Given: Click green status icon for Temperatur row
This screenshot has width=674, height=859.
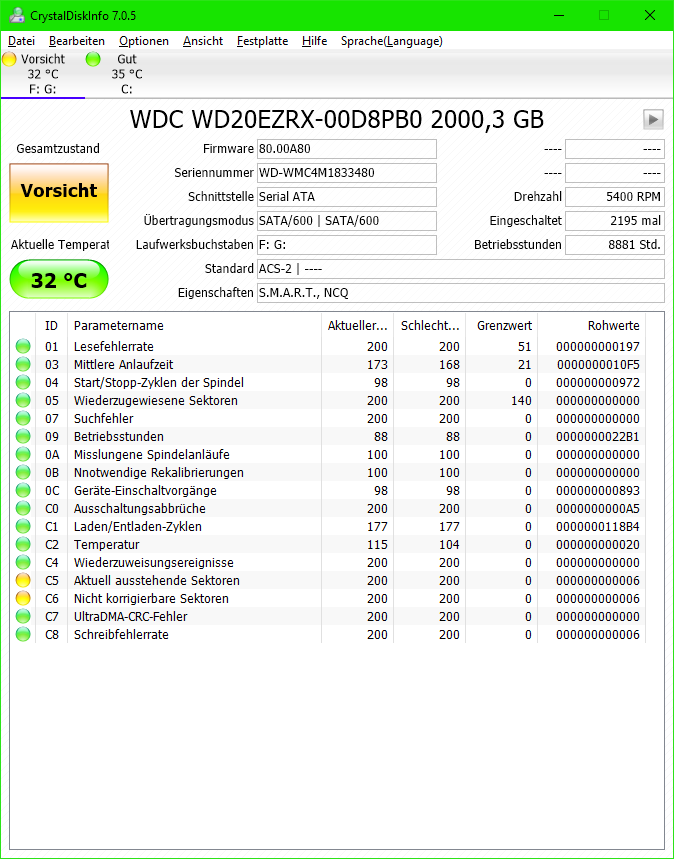Looking at the screenshot, I should click(x=23, y=545).
